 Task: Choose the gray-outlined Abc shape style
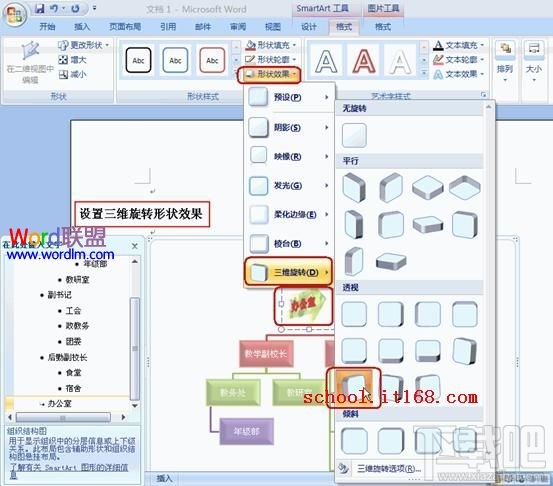coord(175,60)
